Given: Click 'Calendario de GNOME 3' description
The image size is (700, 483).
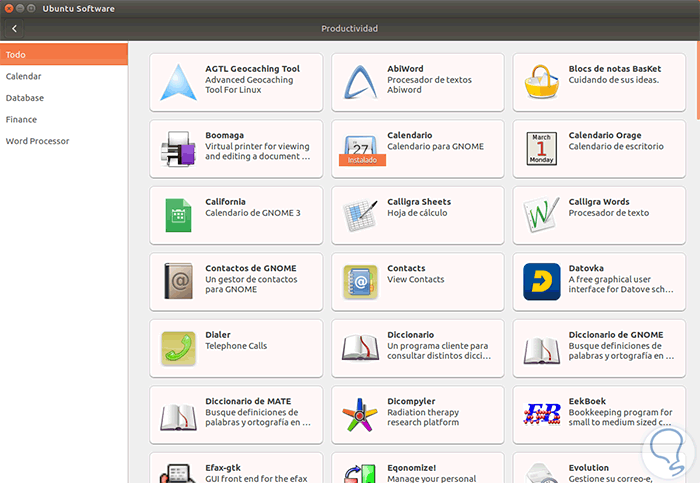Looking at the screenshot, I should [253, 213].
